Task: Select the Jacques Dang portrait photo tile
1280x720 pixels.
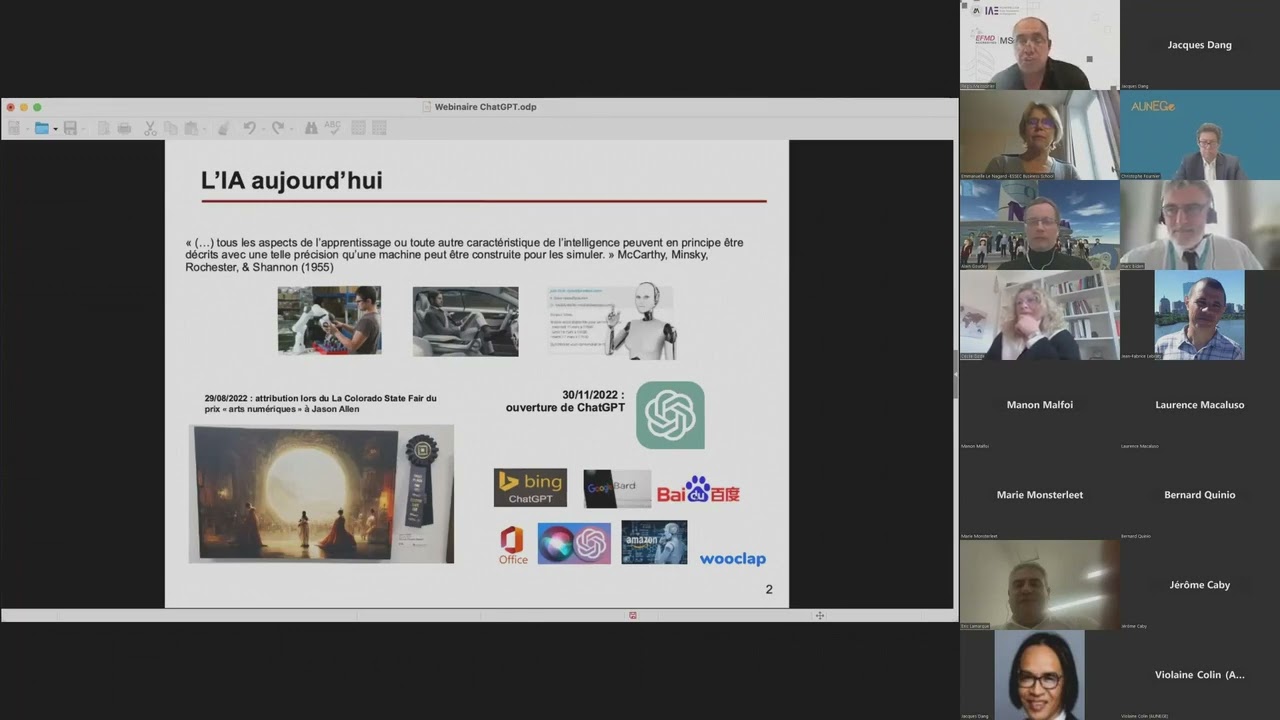Action: [1040, 675]
